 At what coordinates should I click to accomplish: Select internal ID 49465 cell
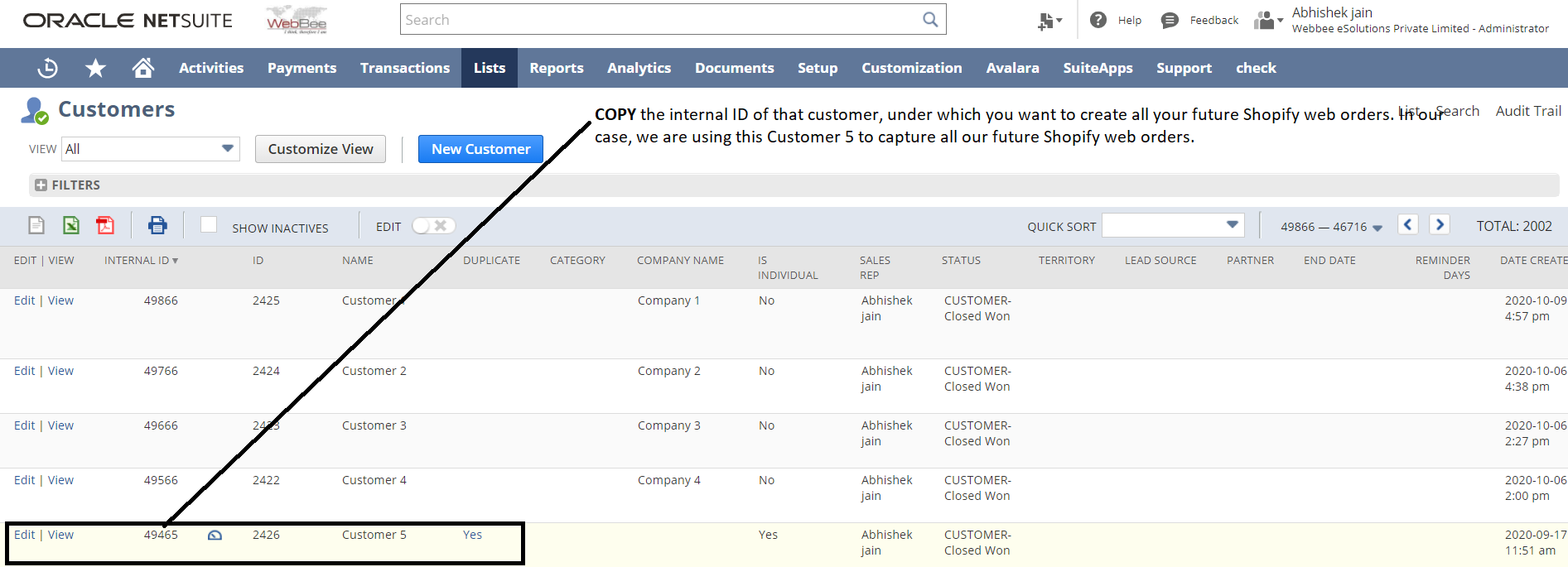coord(161,535)
